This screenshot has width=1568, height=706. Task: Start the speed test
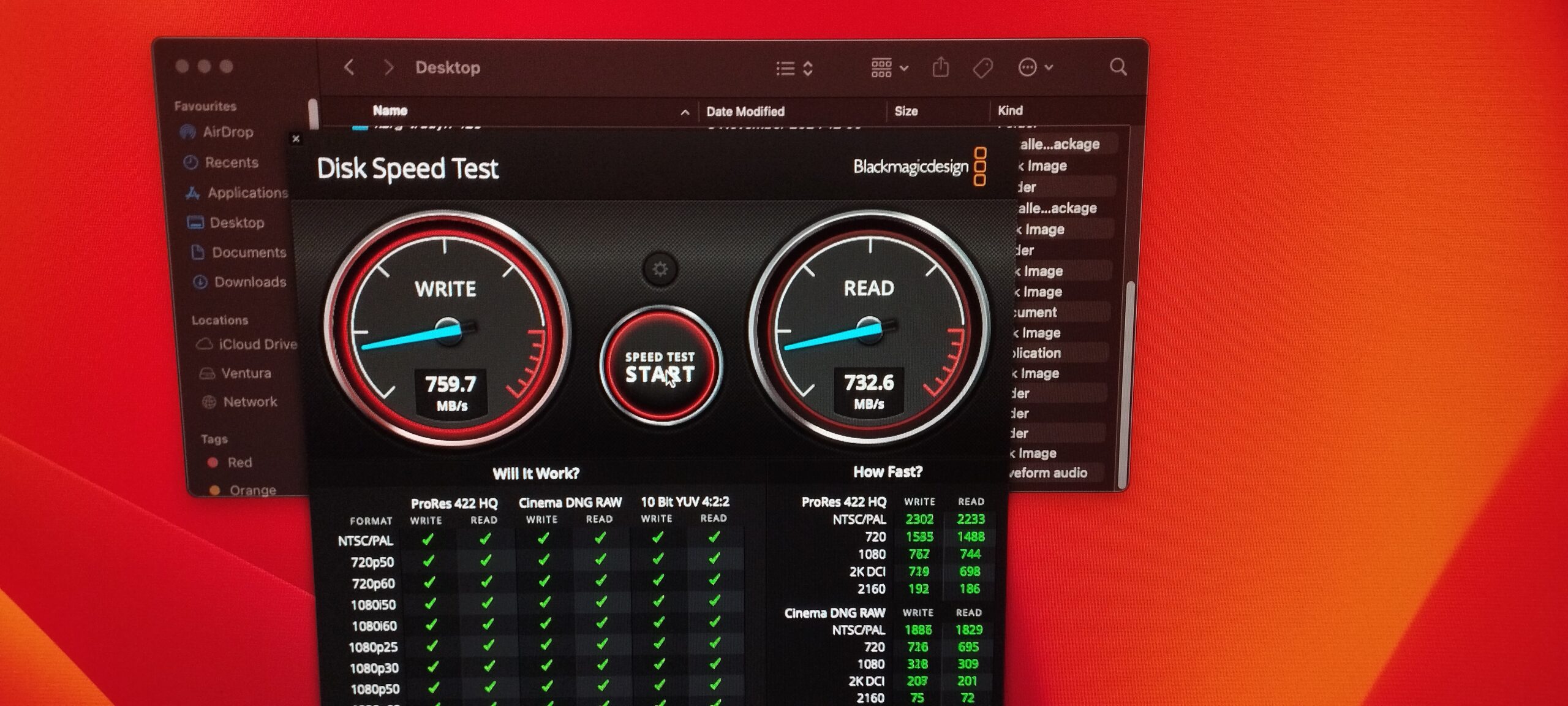660,366
